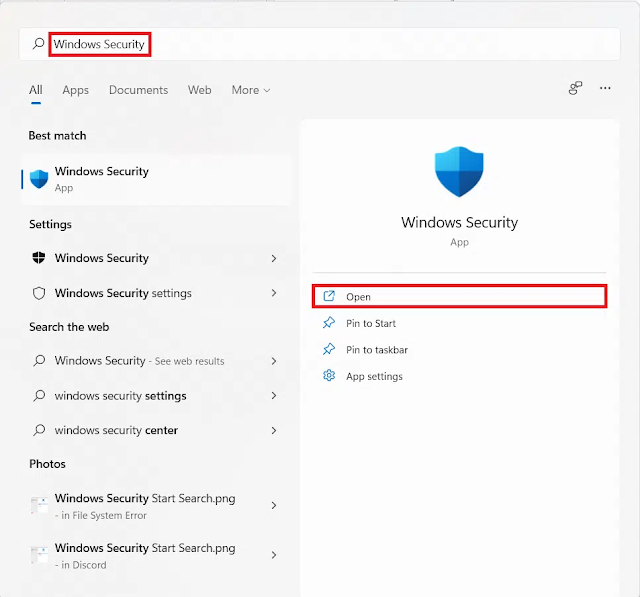Click the account/feedback icon at top right

coord(575,88)
